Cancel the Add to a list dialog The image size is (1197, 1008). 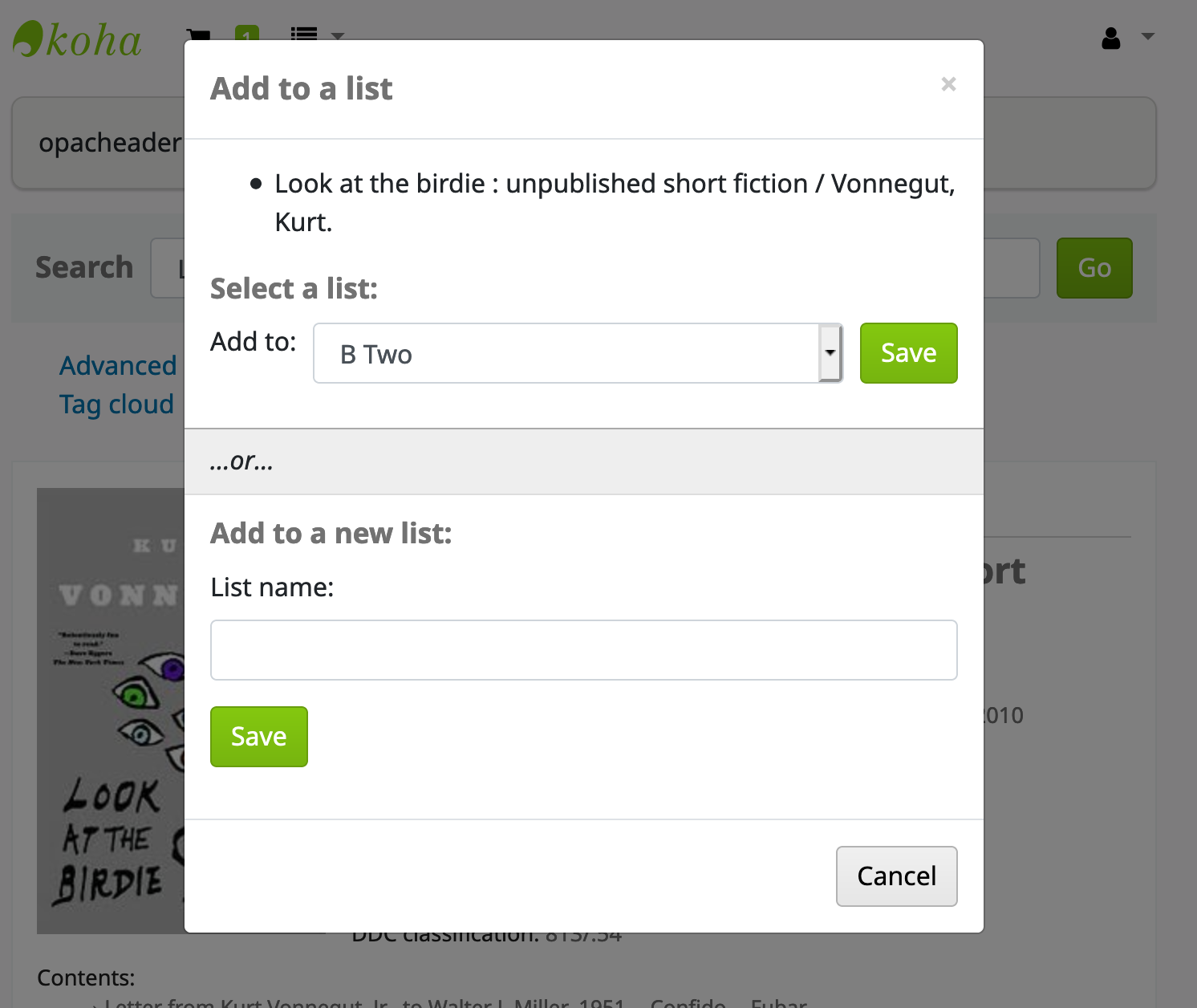tap(896, 876)
